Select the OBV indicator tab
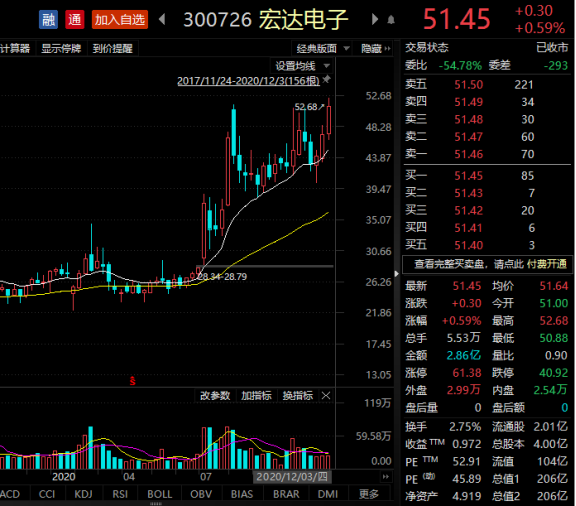The height and width of the screenshot is (506, 576). coord(201,494)
